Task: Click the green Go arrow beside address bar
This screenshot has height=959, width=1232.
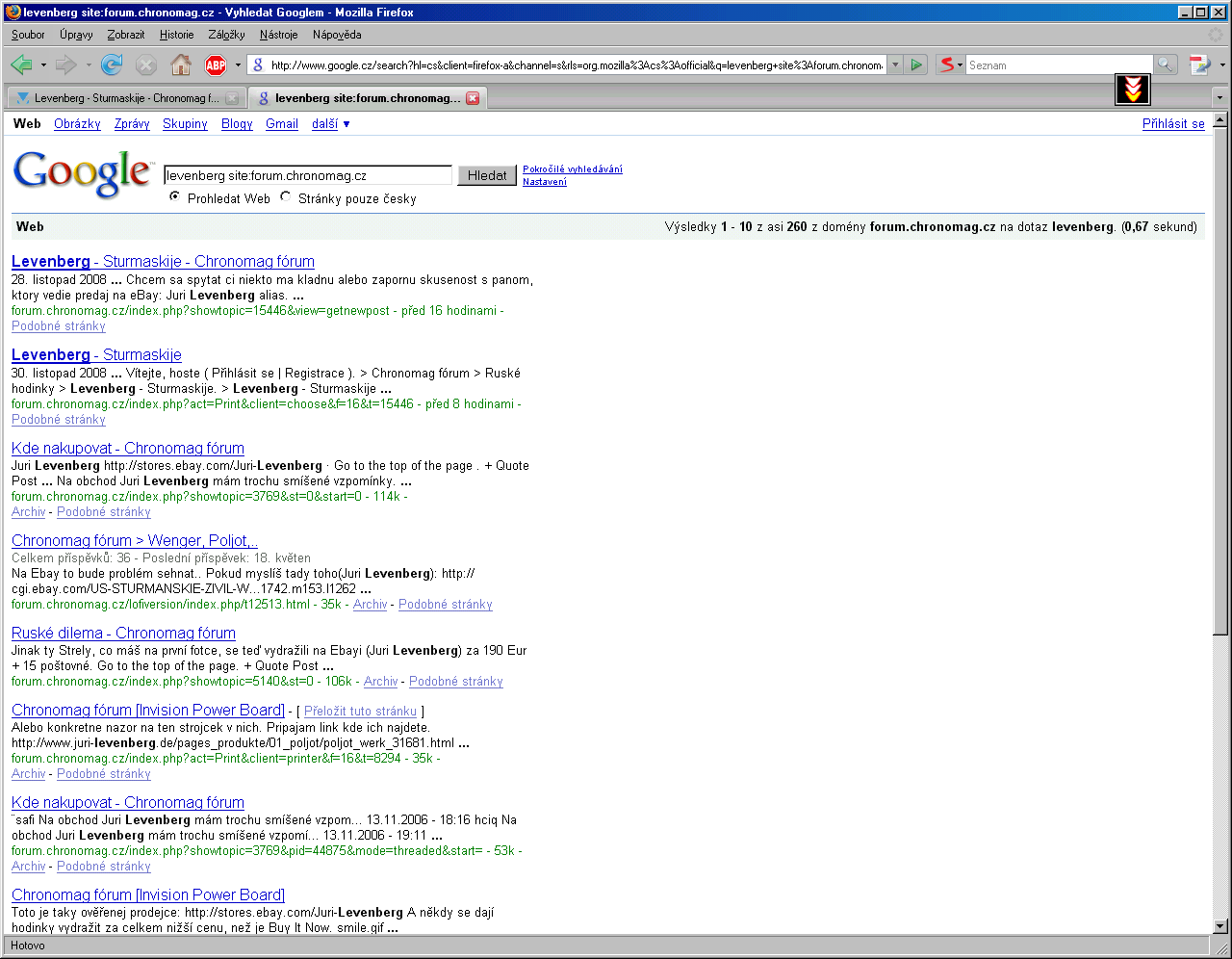Action: [x=916, y=65]
